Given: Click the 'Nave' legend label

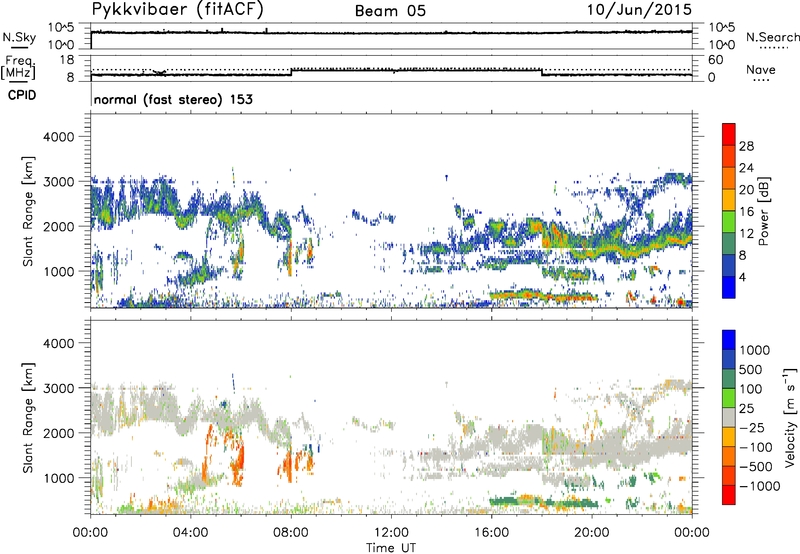Looking at the screenshot, I should coord(761,69).
